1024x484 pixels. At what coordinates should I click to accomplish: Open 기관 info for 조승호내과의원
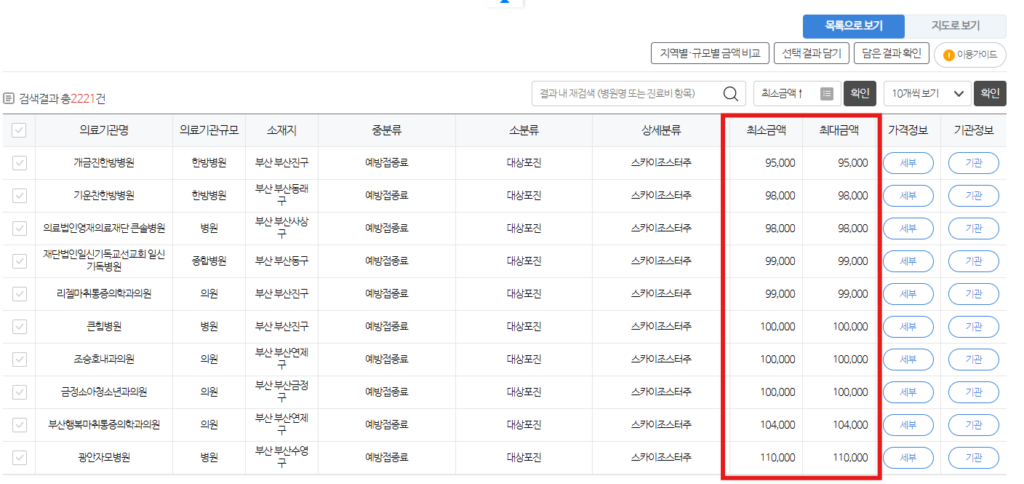tap(973, 359)
